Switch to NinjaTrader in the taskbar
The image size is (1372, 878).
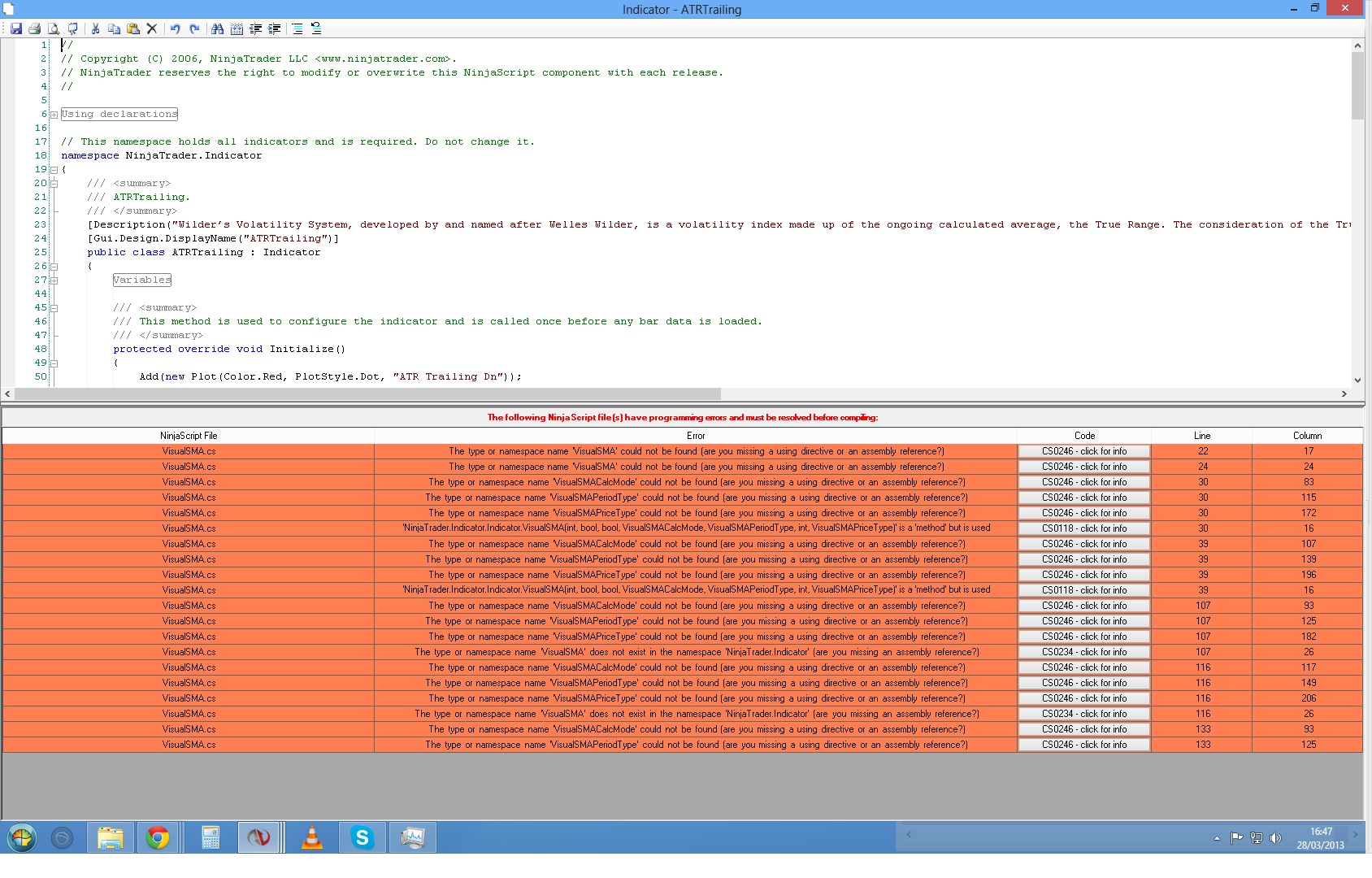259,837
